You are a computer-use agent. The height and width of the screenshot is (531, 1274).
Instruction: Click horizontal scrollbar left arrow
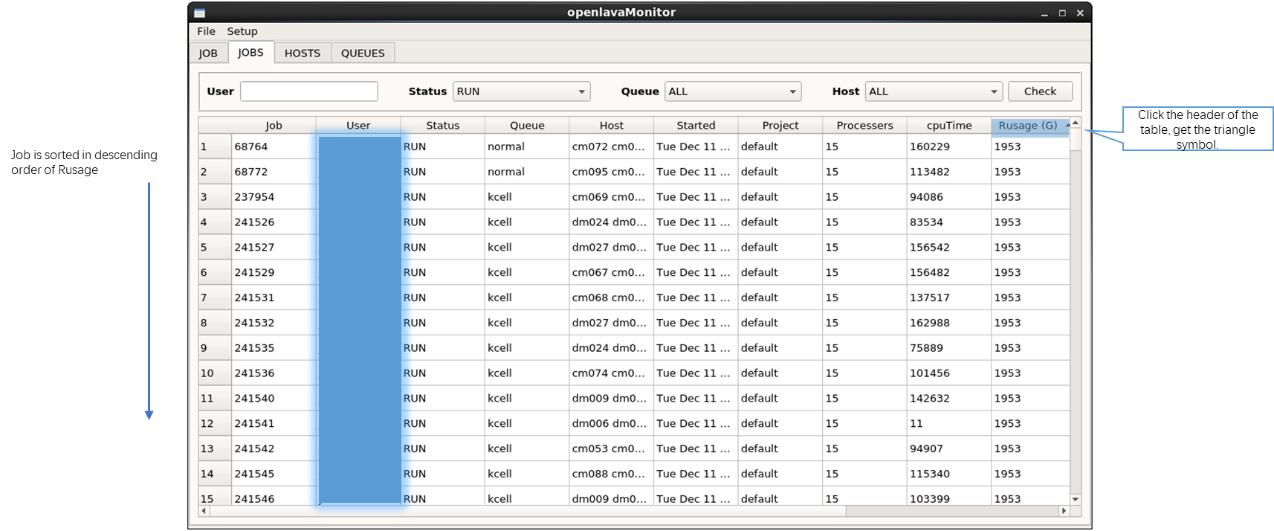(x=204, y=511)
